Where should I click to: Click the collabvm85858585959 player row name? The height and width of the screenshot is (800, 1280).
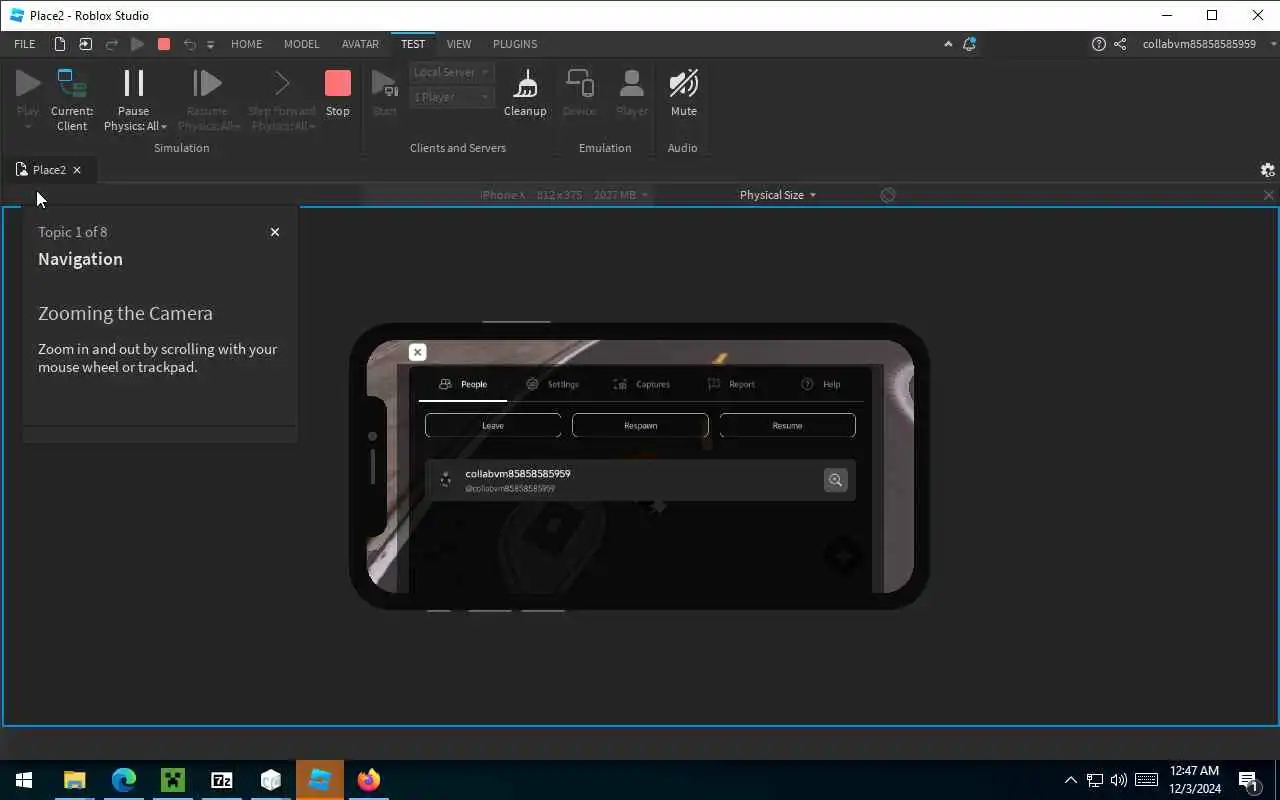point(518,474)
